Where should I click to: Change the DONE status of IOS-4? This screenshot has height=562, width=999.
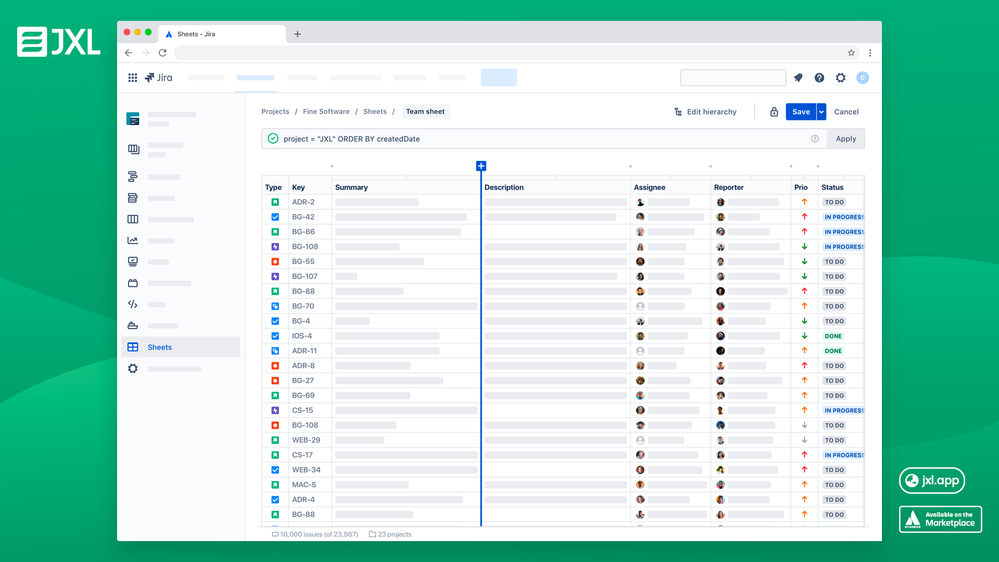click(833, 336)
